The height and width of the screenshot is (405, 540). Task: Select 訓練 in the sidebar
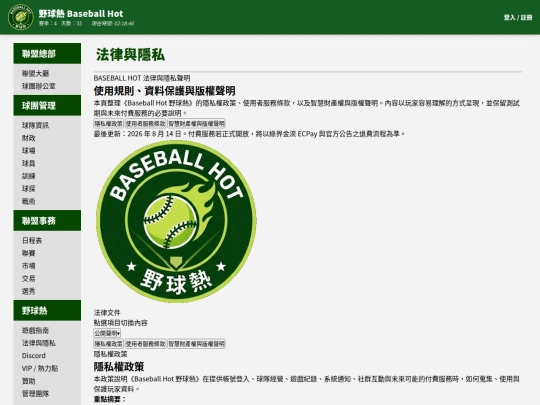pos(29,176)
